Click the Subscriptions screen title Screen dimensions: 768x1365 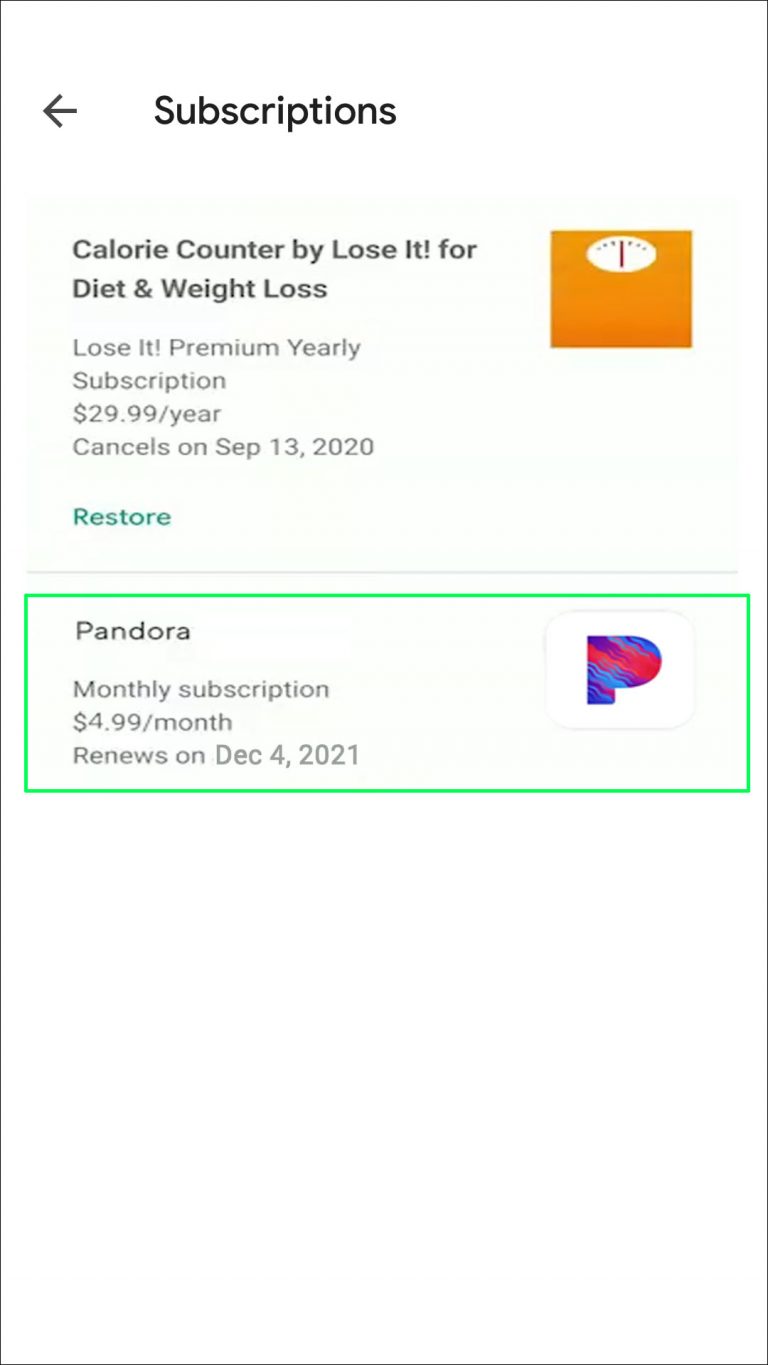point(274,111)
